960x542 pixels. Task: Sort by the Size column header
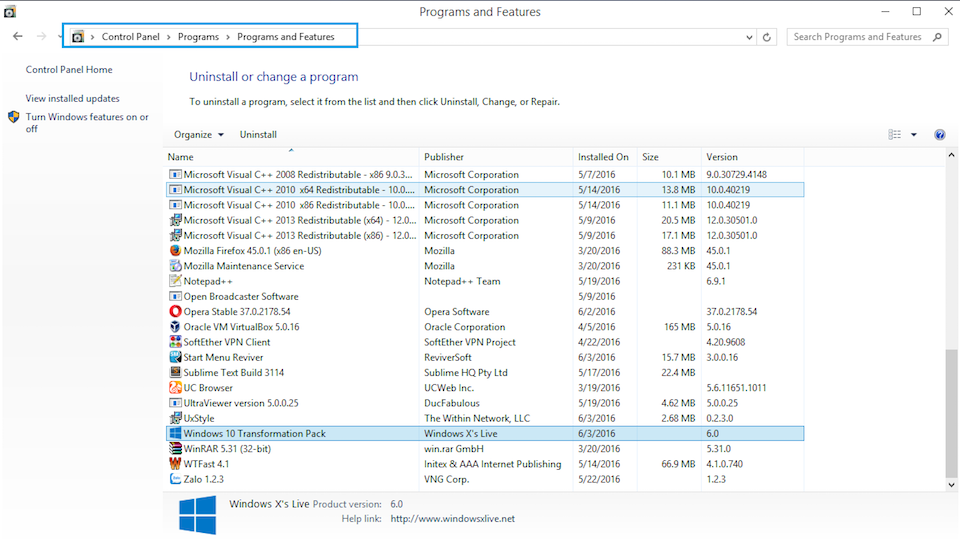pos(669,157)
